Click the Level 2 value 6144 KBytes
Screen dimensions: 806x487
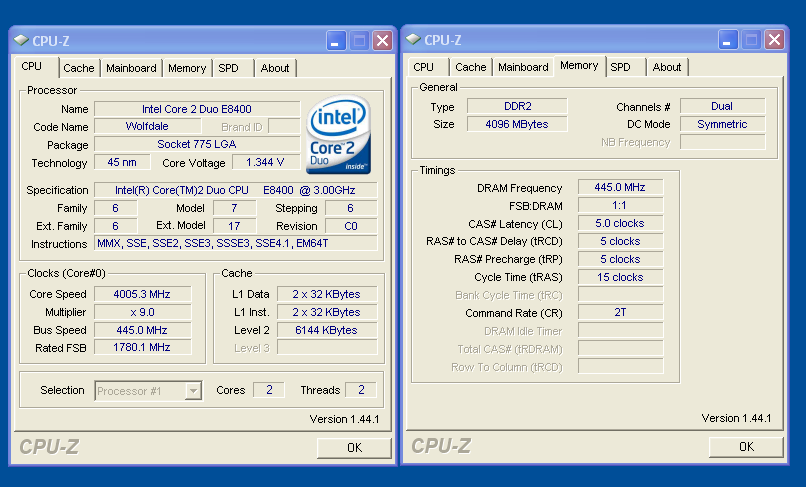pos(327,330)
